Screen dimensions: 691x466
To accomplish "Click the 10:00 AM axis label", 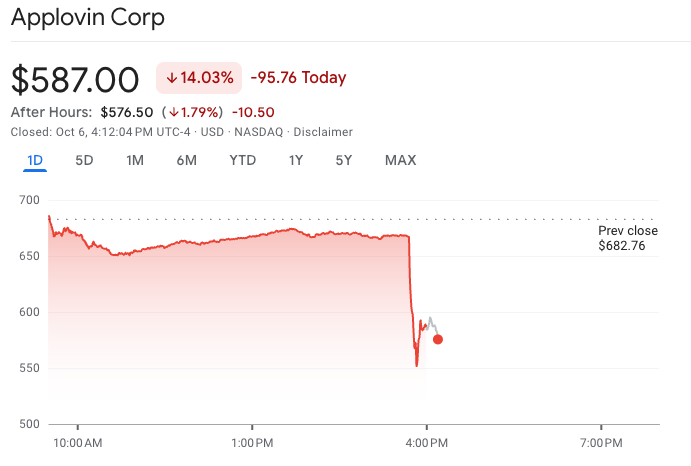I will [78, 442].
